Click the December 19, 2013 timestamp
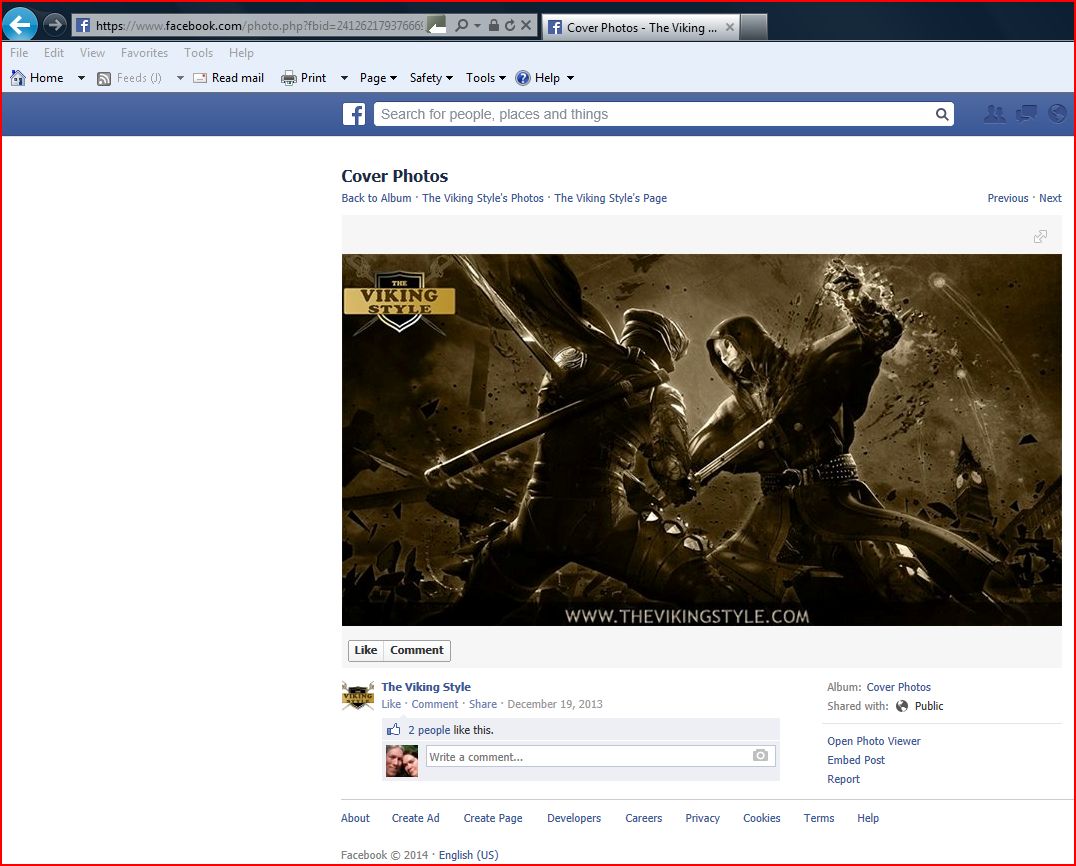This screenshot has height=866, width=1076. (x=554, y=704)
